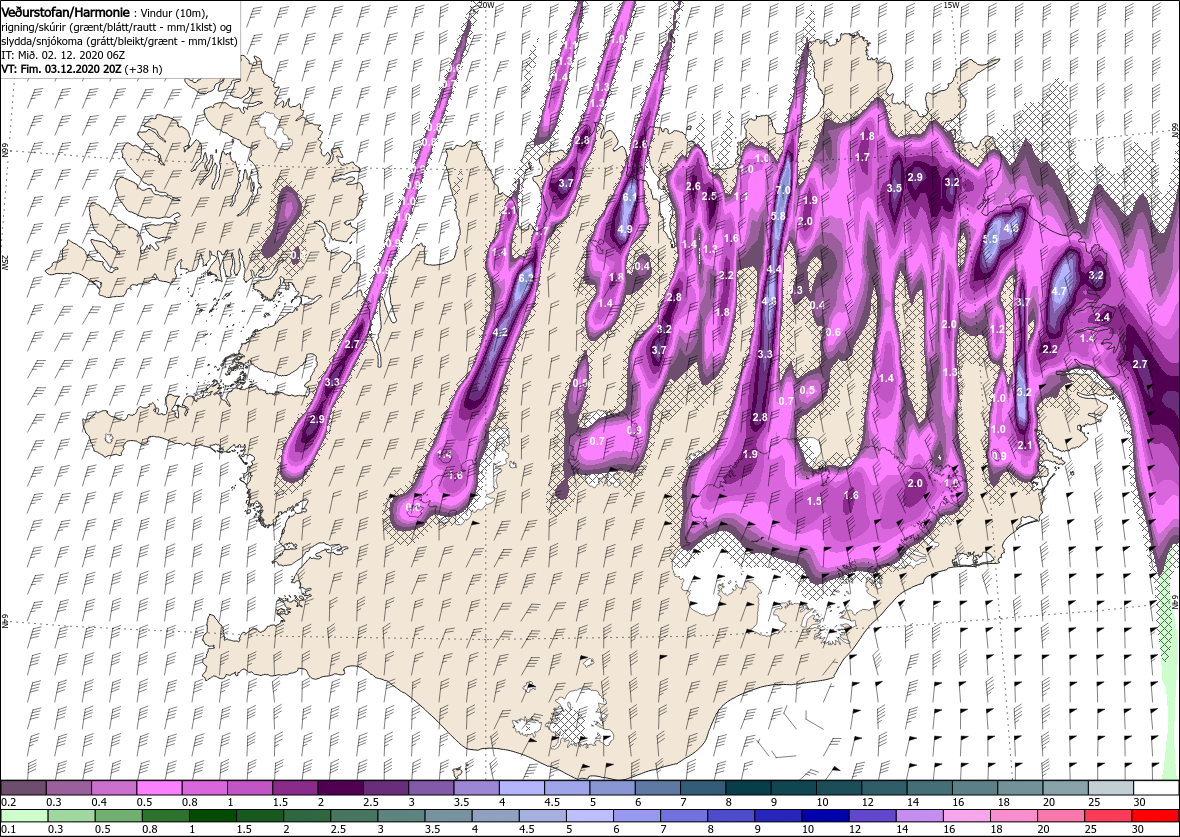
Task: Click the '6.1' precipitation value on map
Action: coord(630,197)
